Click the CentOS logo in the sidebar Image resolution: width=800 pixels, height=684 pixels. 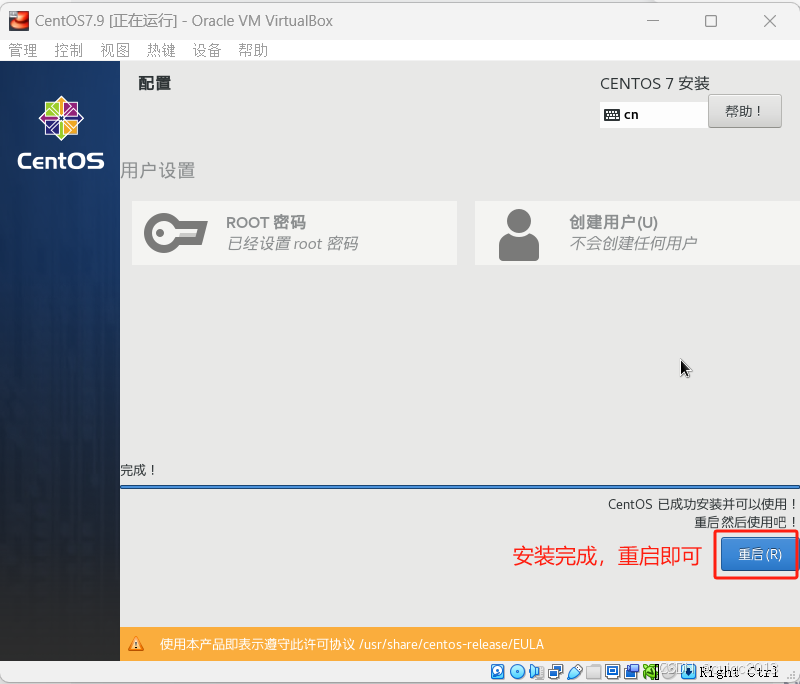point(61,133)
